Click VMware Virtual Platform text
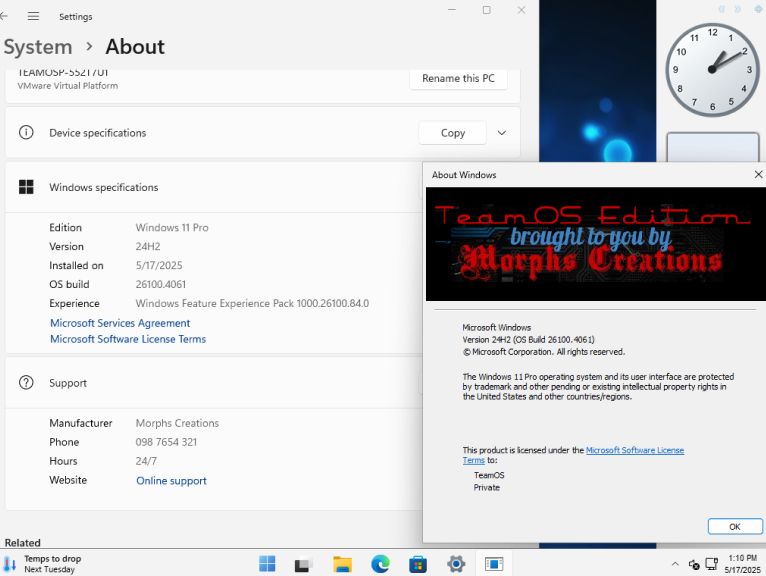The width and height of the screenshot is (766, 576). coord(68,85)
